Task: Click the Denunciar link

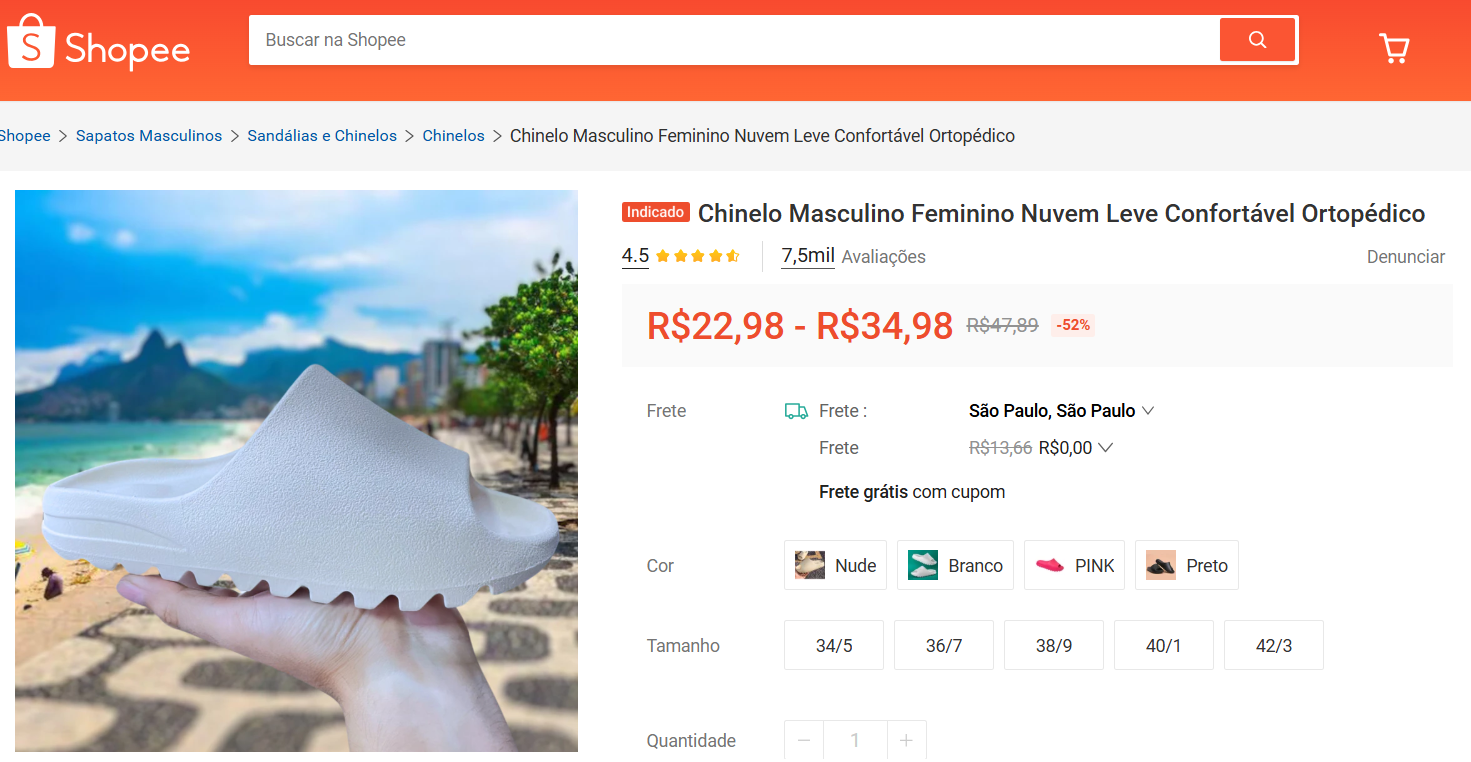Action: (1405, 256)
